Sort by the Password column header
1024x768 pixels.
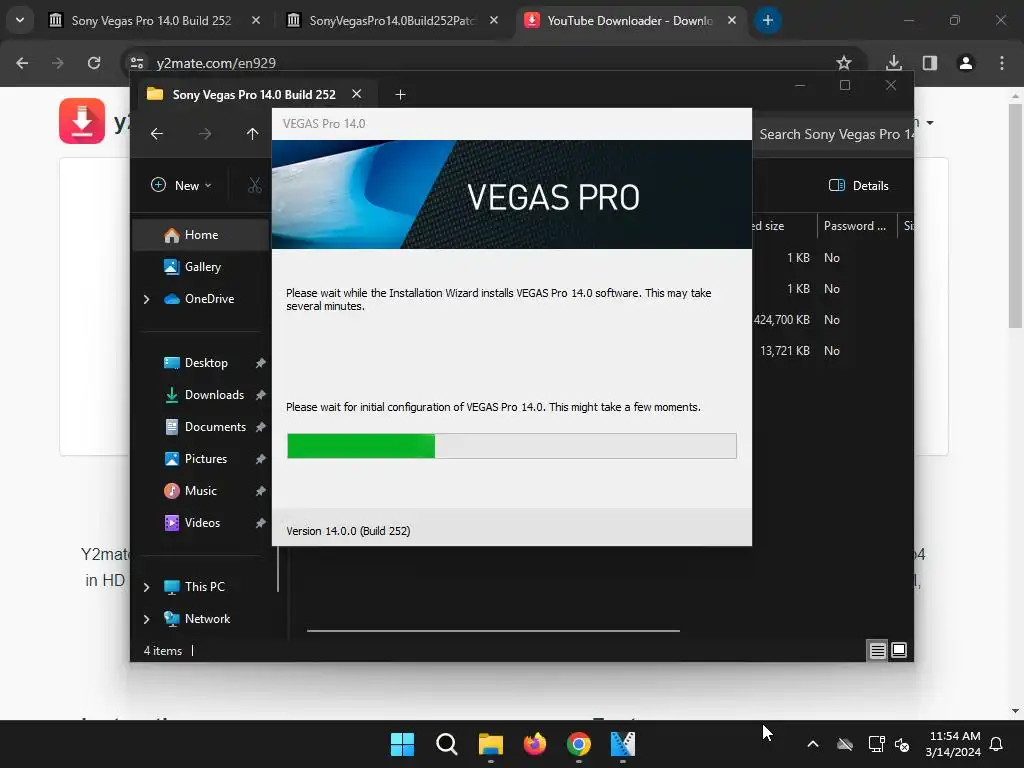[856, 226]
